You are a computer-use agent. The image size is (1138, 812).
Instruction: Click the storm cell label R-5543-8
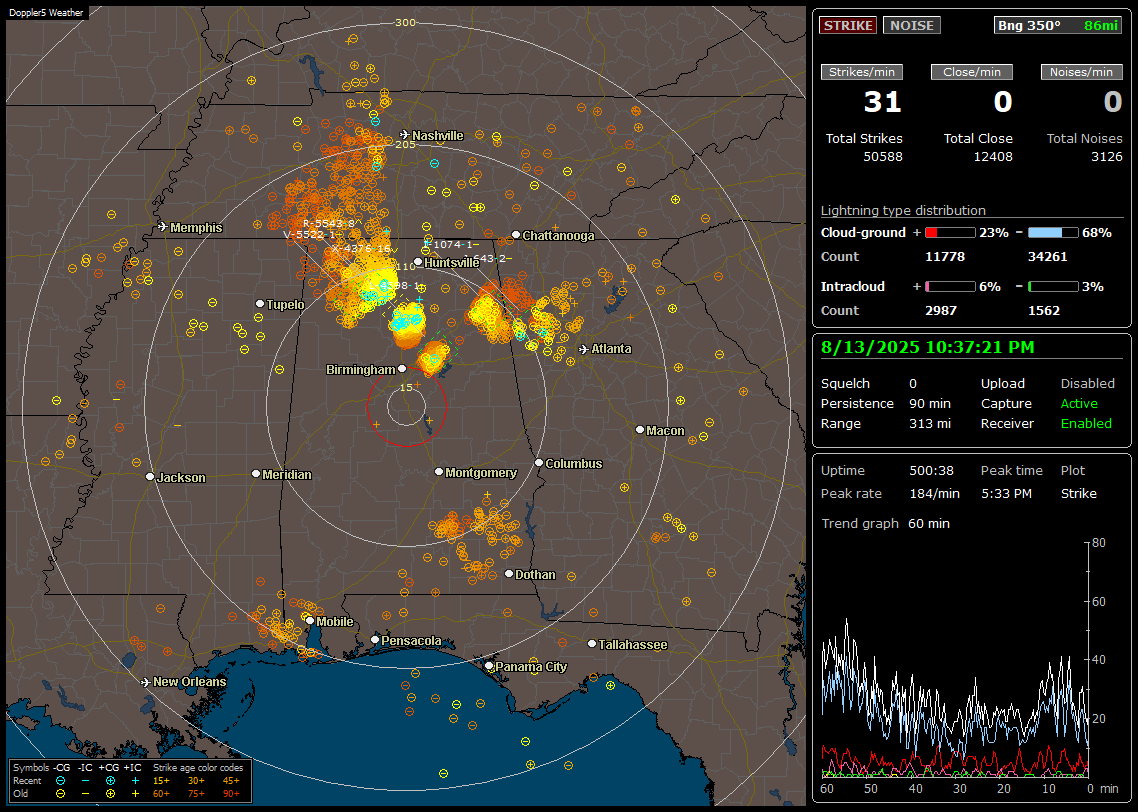pyautogui.click(x=329, y=223)
